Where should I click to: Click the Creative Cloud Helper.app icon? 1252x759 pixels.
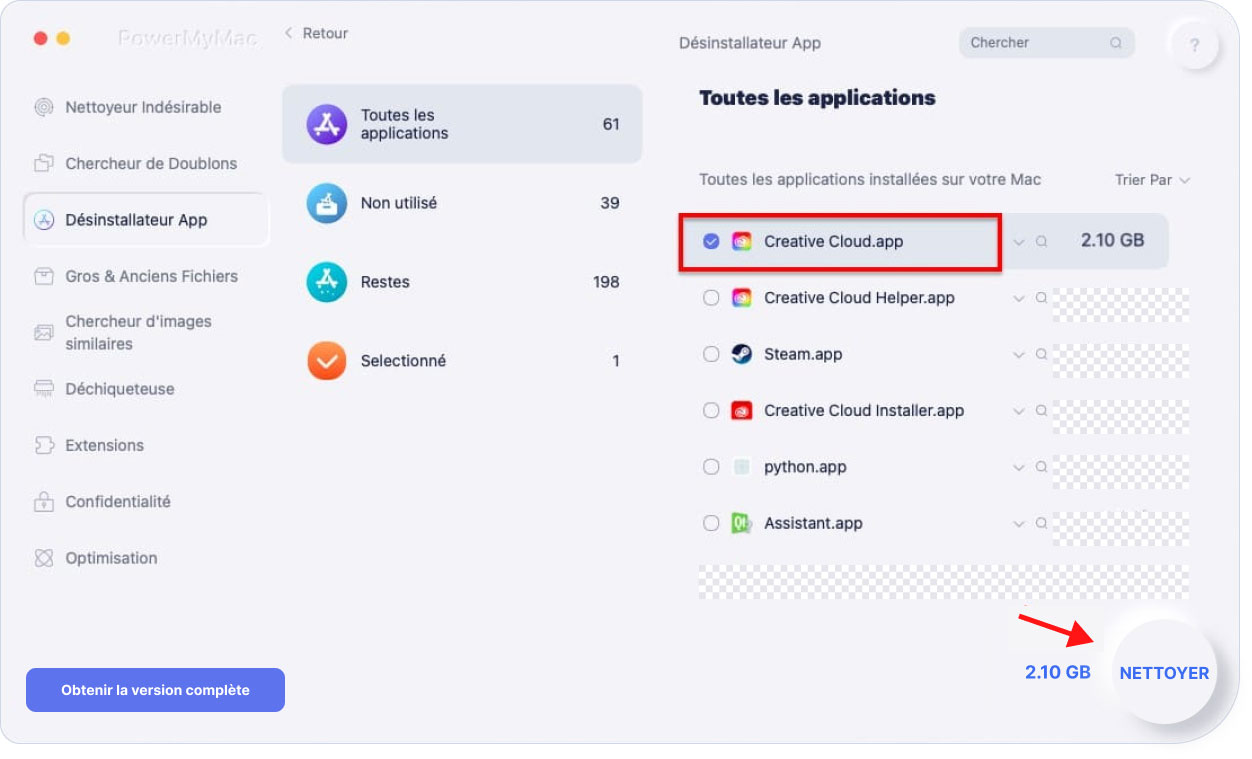(x=741, y=298)
